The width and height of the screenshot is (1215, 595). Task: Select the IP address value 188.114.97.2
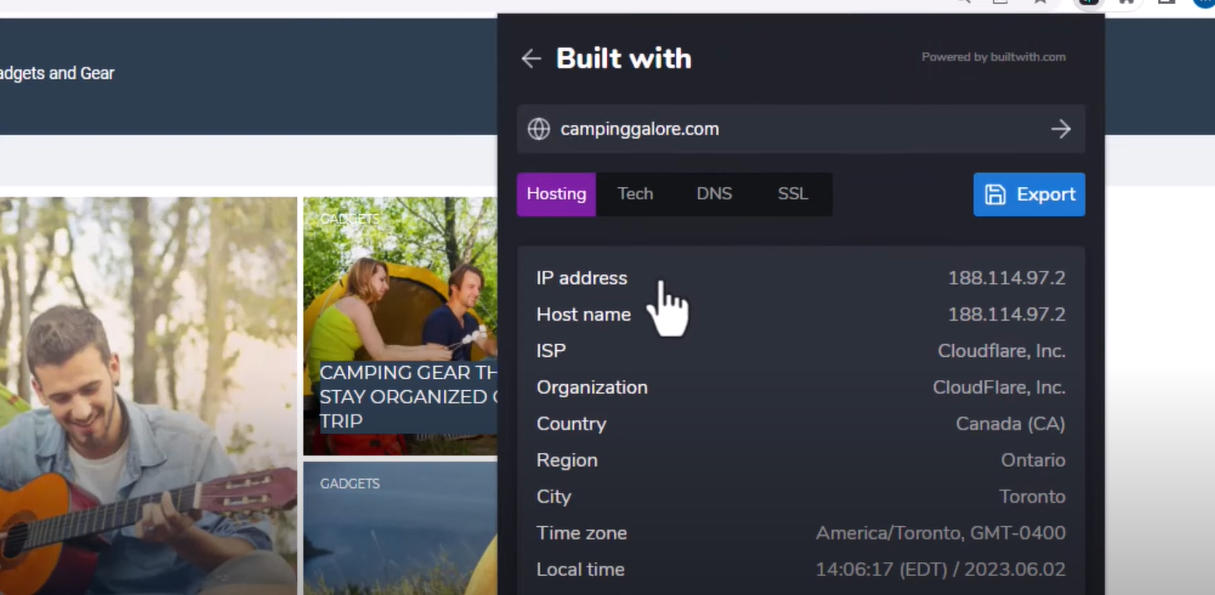pos(1006,278)
